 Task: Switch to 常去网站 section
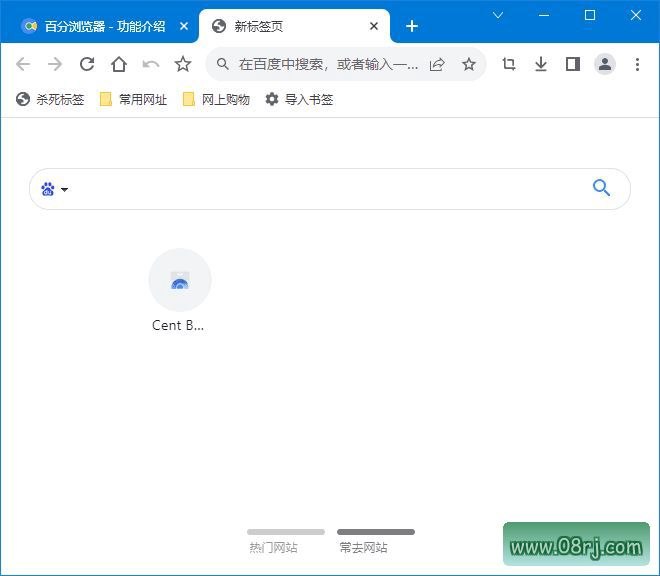[376, 541]
